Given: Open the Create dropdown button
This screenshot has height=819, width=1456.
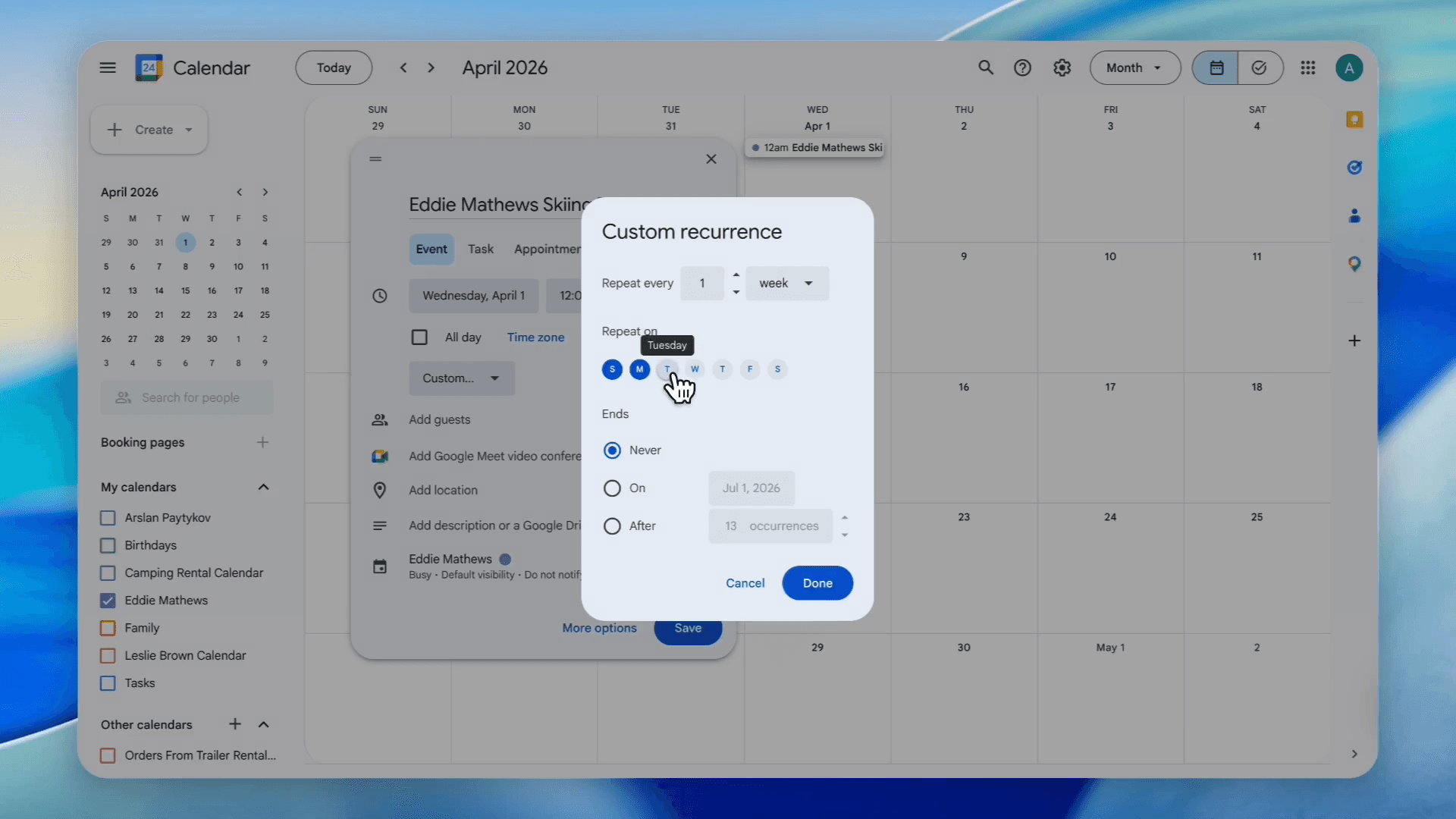Looking at the screenshot, I should tap(149, 130).
